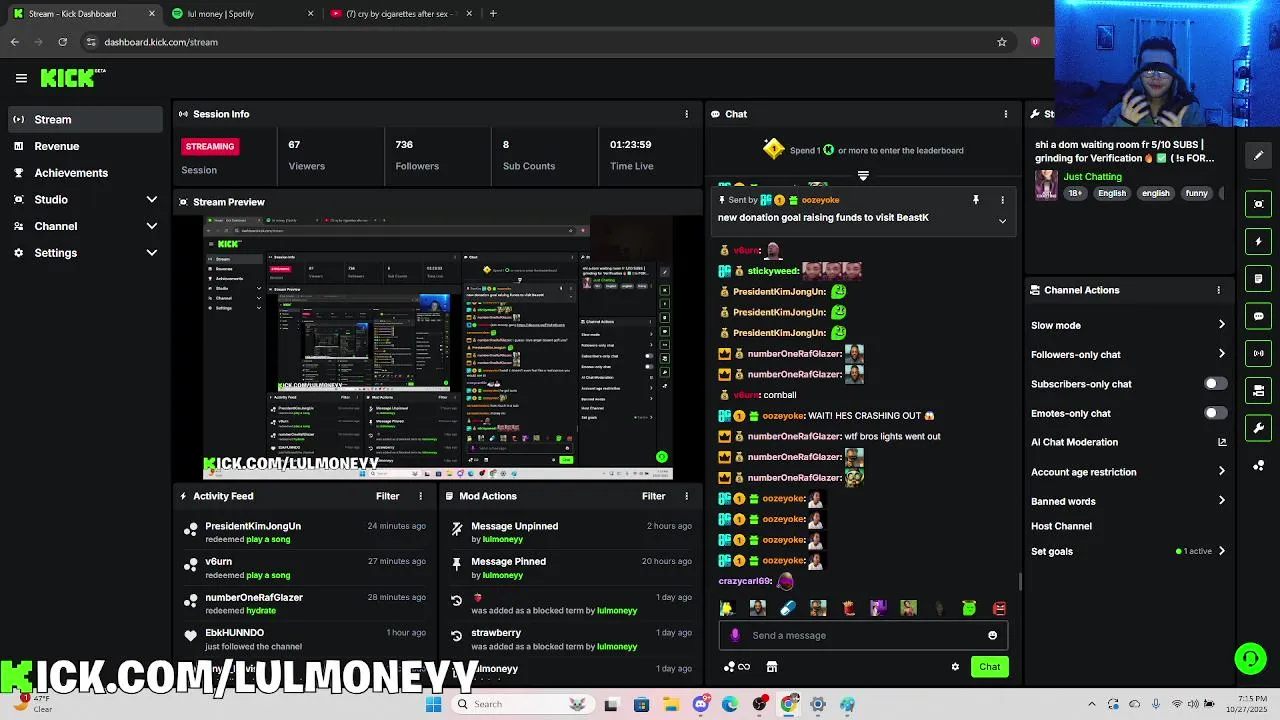The width and height of the screenshot is (1280, 720).
Task: Click the Send a message input field
Action: pyautogui.click(x=862, y=635)
